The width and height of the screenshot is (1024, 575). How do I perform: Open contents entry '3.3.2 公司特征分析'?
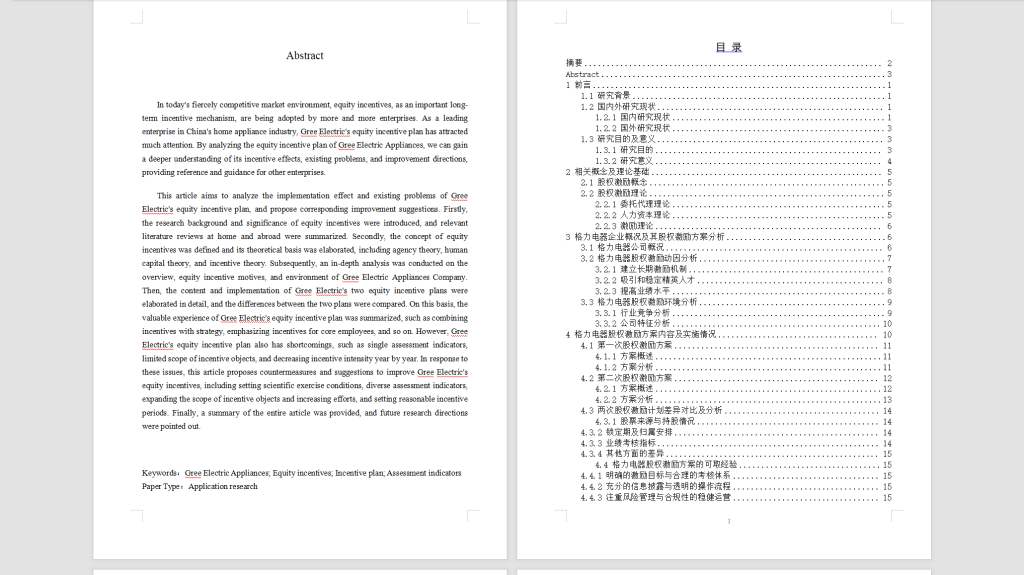743,323
